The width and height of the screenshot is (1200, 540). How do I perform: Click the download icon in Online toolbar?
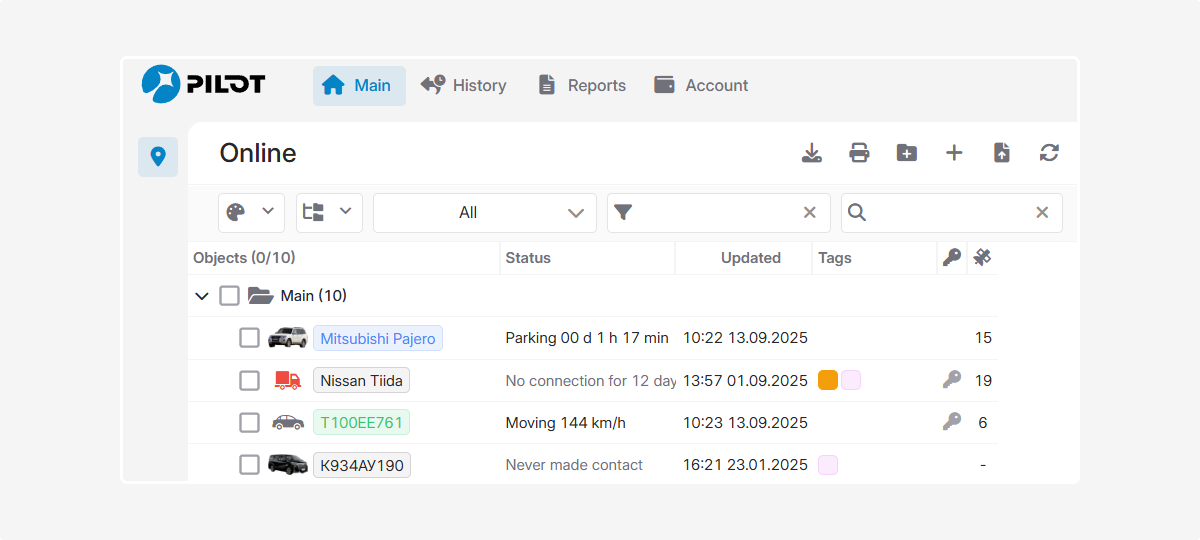(812, 153)
